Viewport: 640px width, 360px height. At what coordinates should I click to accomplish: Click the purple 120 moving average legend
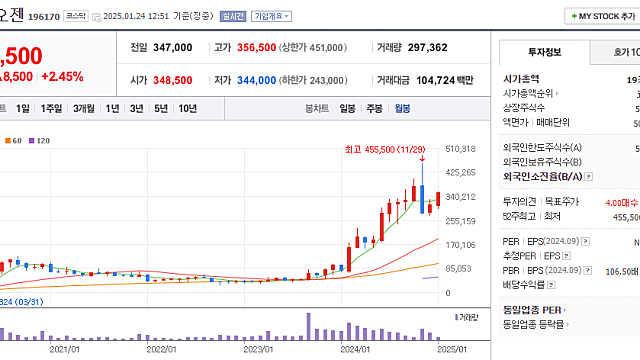coord(39,141)
